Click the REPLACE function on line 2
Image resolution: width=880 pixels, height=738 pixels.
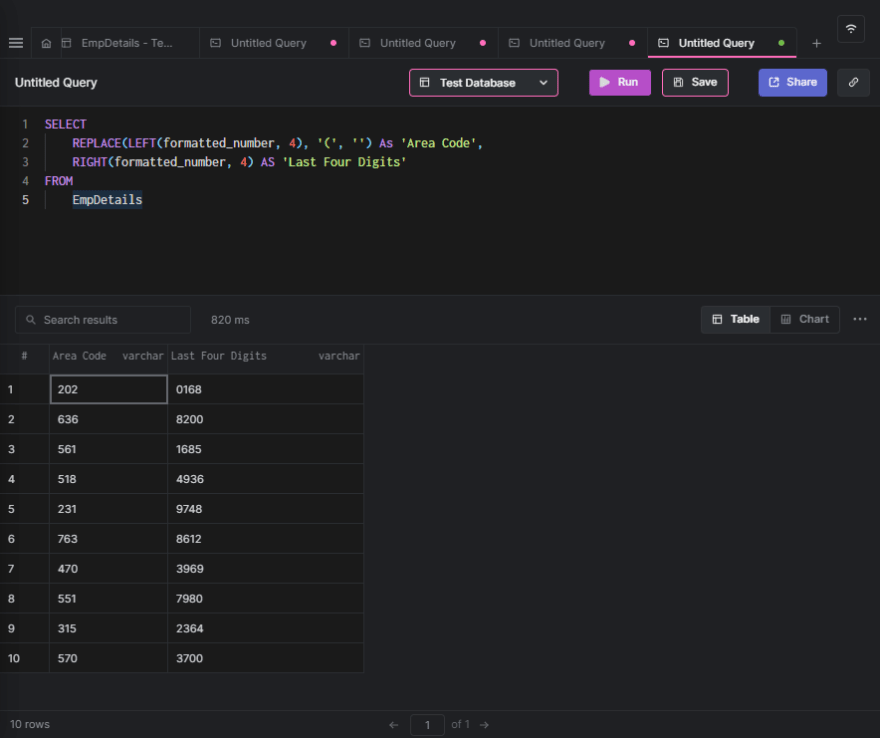(97, 143)
